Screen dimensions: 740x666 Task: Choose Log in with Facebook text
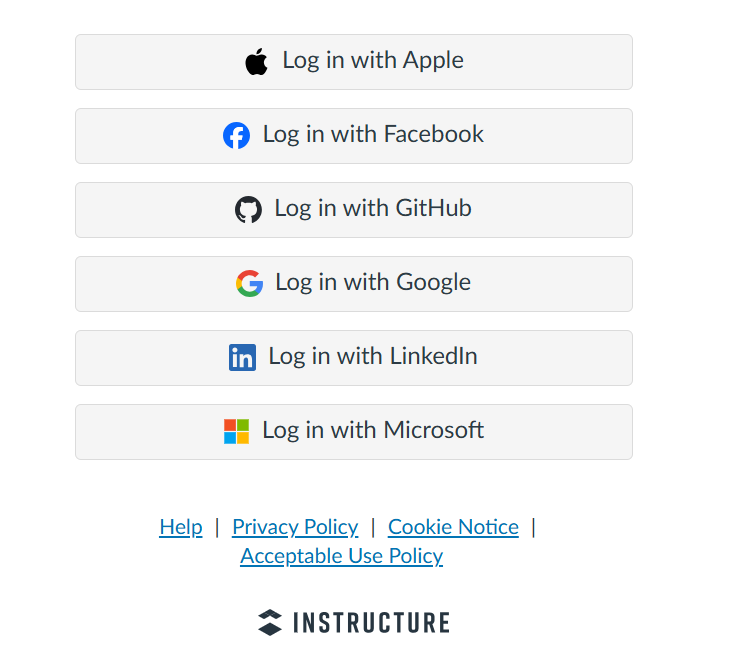(x=373, y=134)
